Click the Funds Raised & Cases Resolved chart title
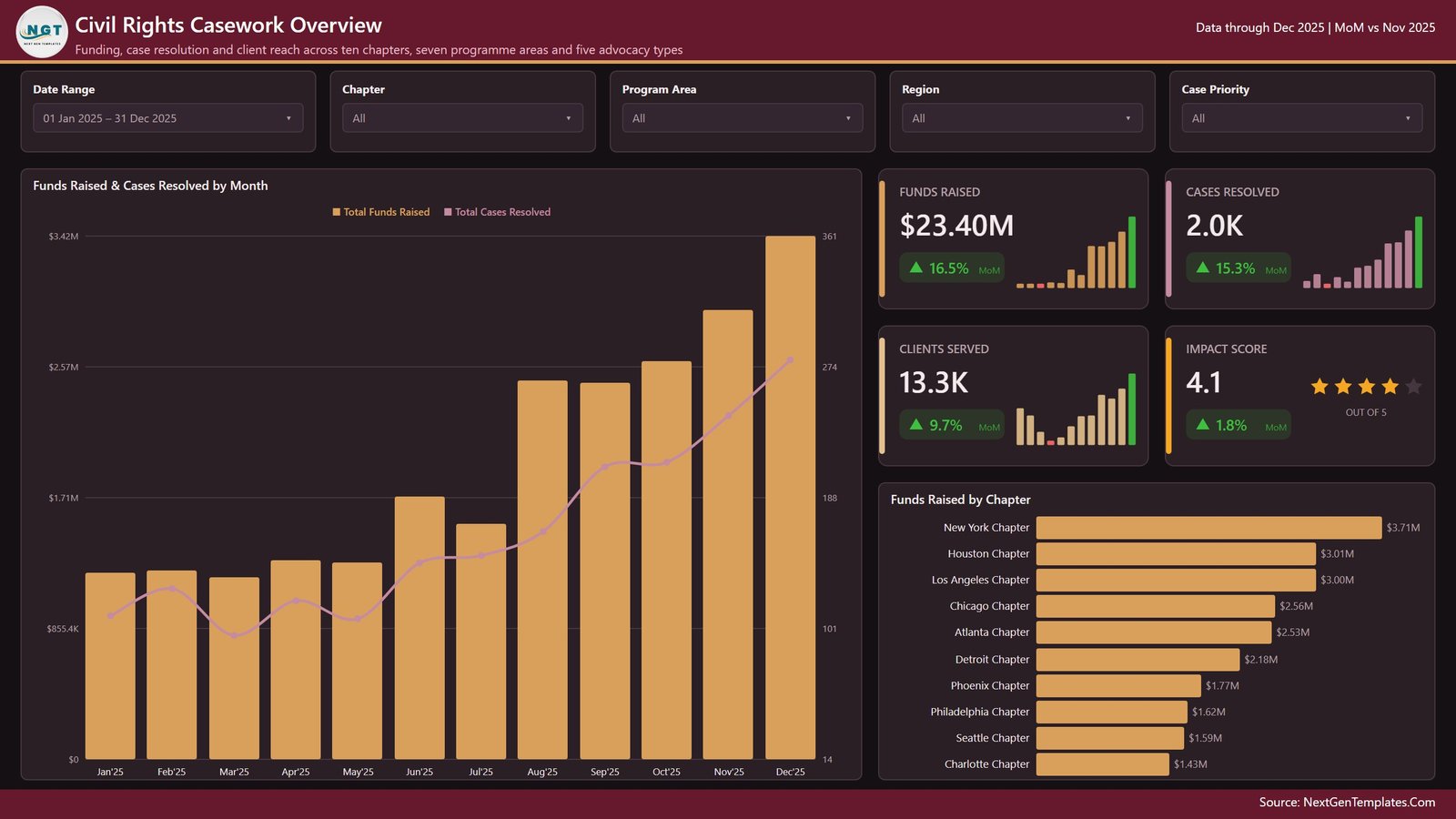 tap(150, 186)
